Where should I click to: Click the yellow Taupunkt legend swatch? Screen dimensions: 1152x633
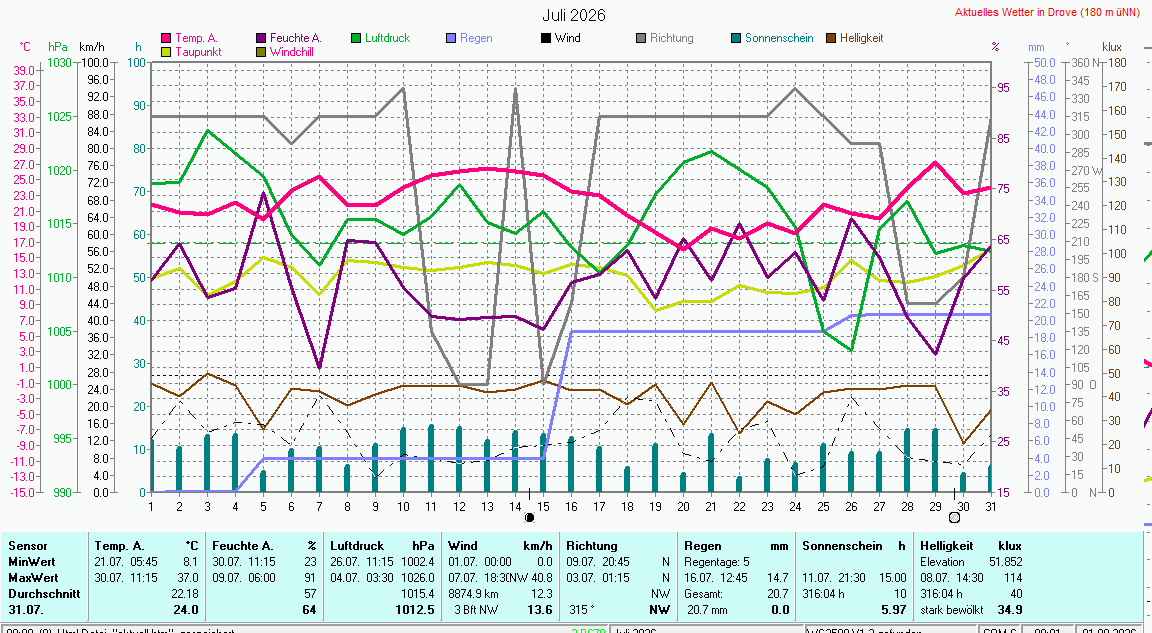pyautogui.click(x=166, y=52)
